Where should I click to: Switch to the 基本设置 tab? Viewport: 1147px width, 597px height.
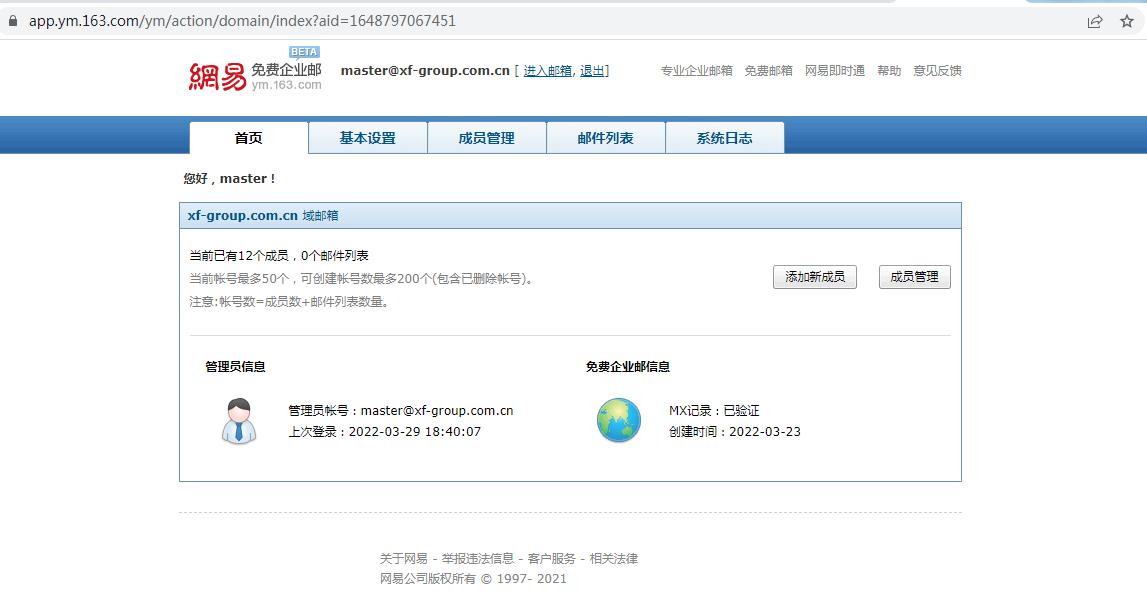pyautogui.click(x=367, y=138)
